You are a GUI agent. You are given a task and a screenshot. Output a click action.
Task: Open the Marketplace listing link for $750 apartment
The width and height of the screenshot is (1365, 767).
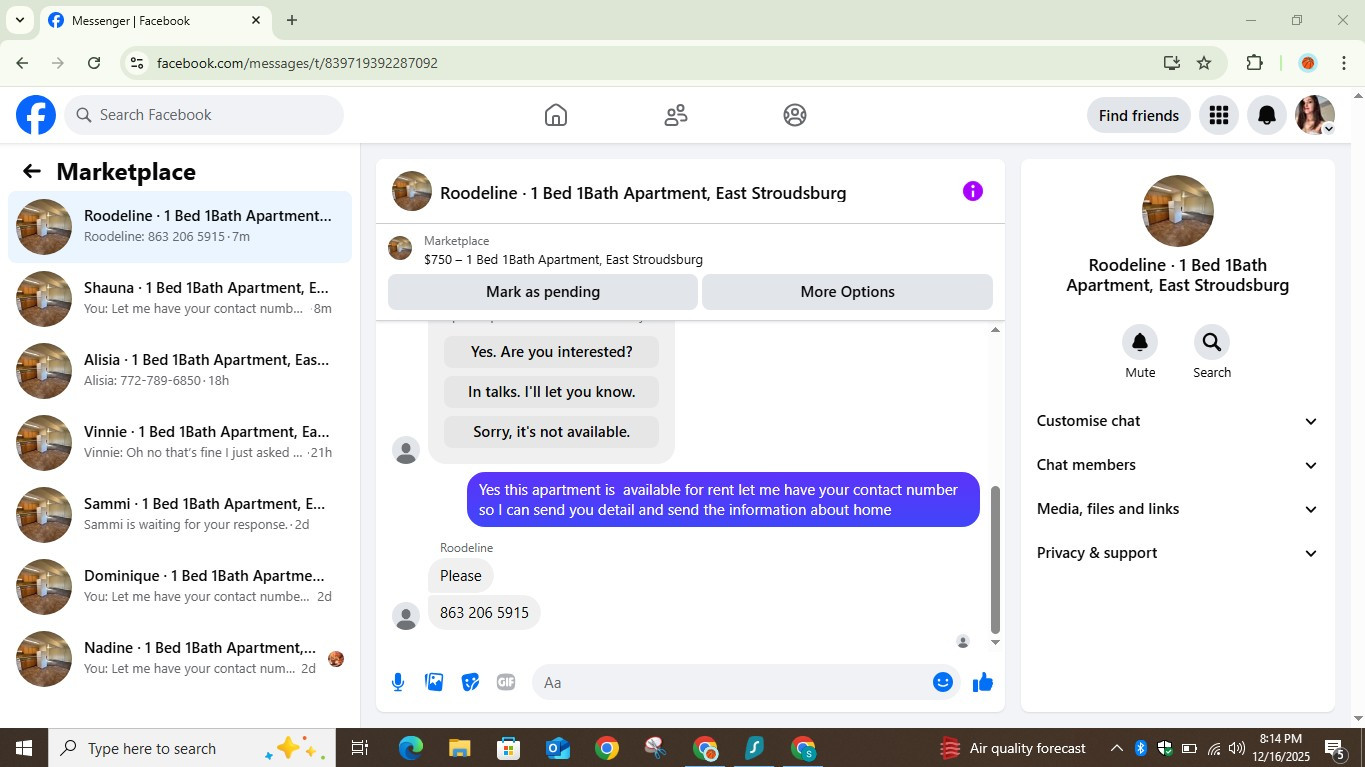point(563,259)
